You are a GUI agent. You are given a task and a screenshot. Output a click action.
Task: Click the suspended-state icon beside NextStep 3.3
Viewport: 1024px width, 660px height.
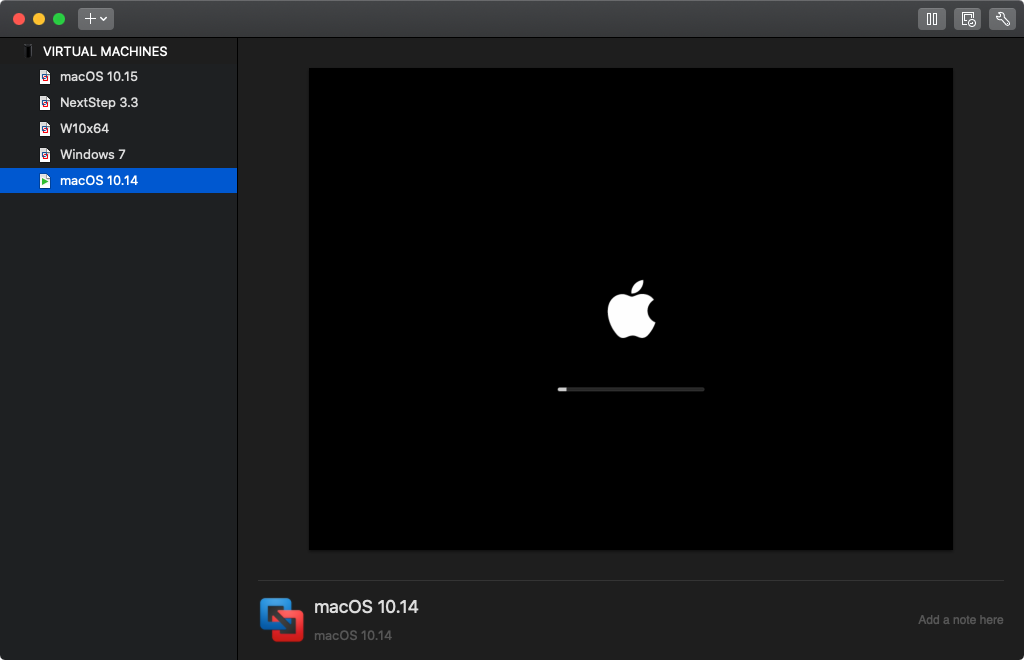(x=44, y=102)
